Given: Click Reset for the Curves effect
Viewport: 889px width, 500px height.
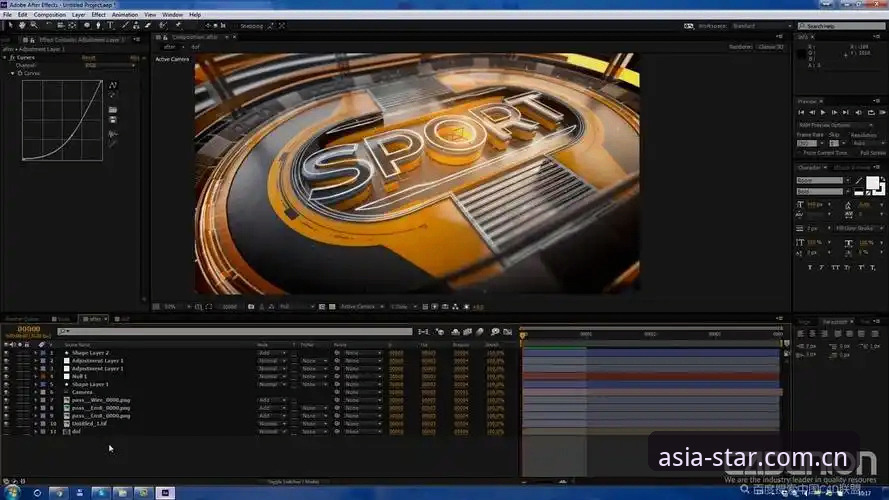Looking at the screenshot, I should (88, 57).
